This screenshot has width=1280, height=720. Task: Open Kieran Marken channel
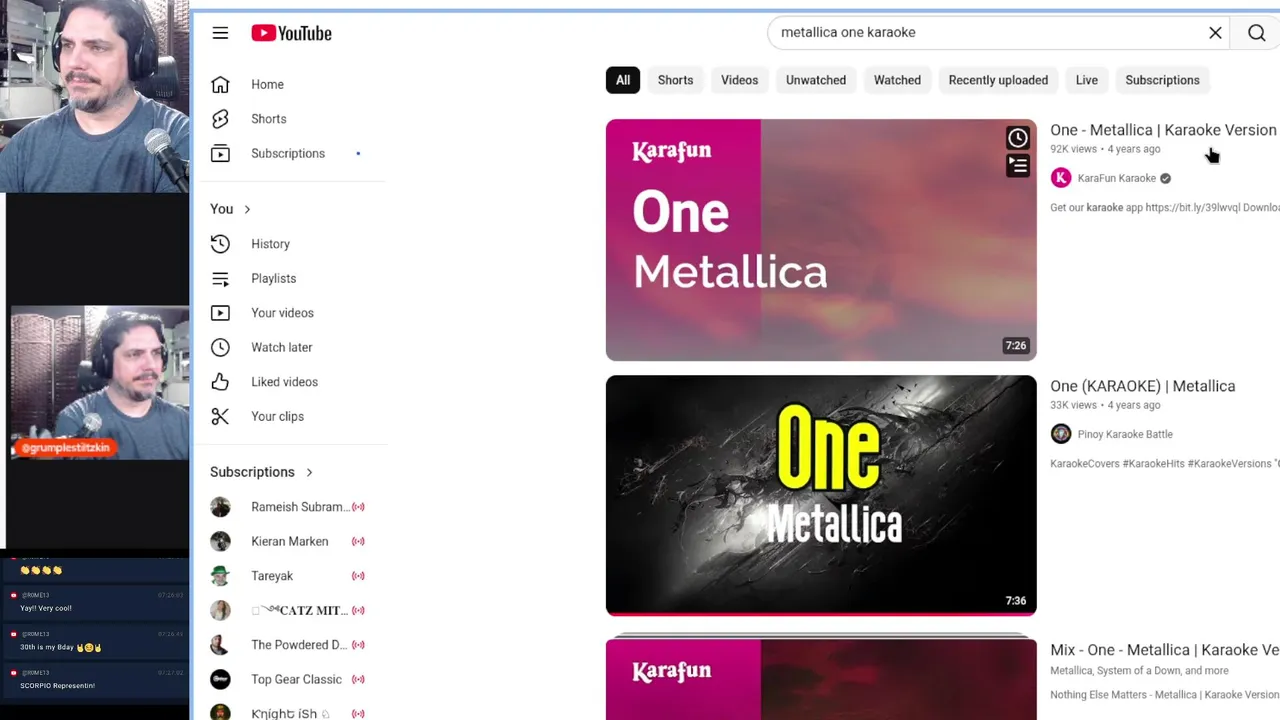click(x=288, y=542)
